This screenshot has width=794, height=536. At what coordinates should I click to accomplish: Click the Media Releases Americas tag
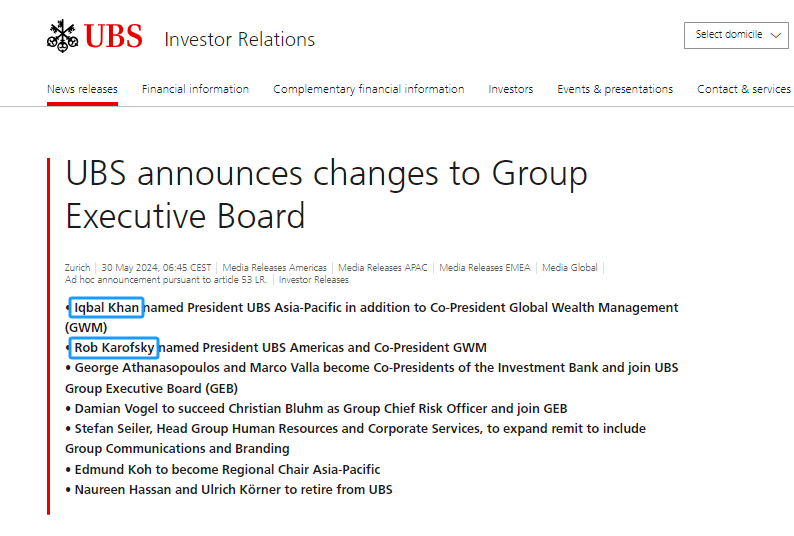(274, 267)
